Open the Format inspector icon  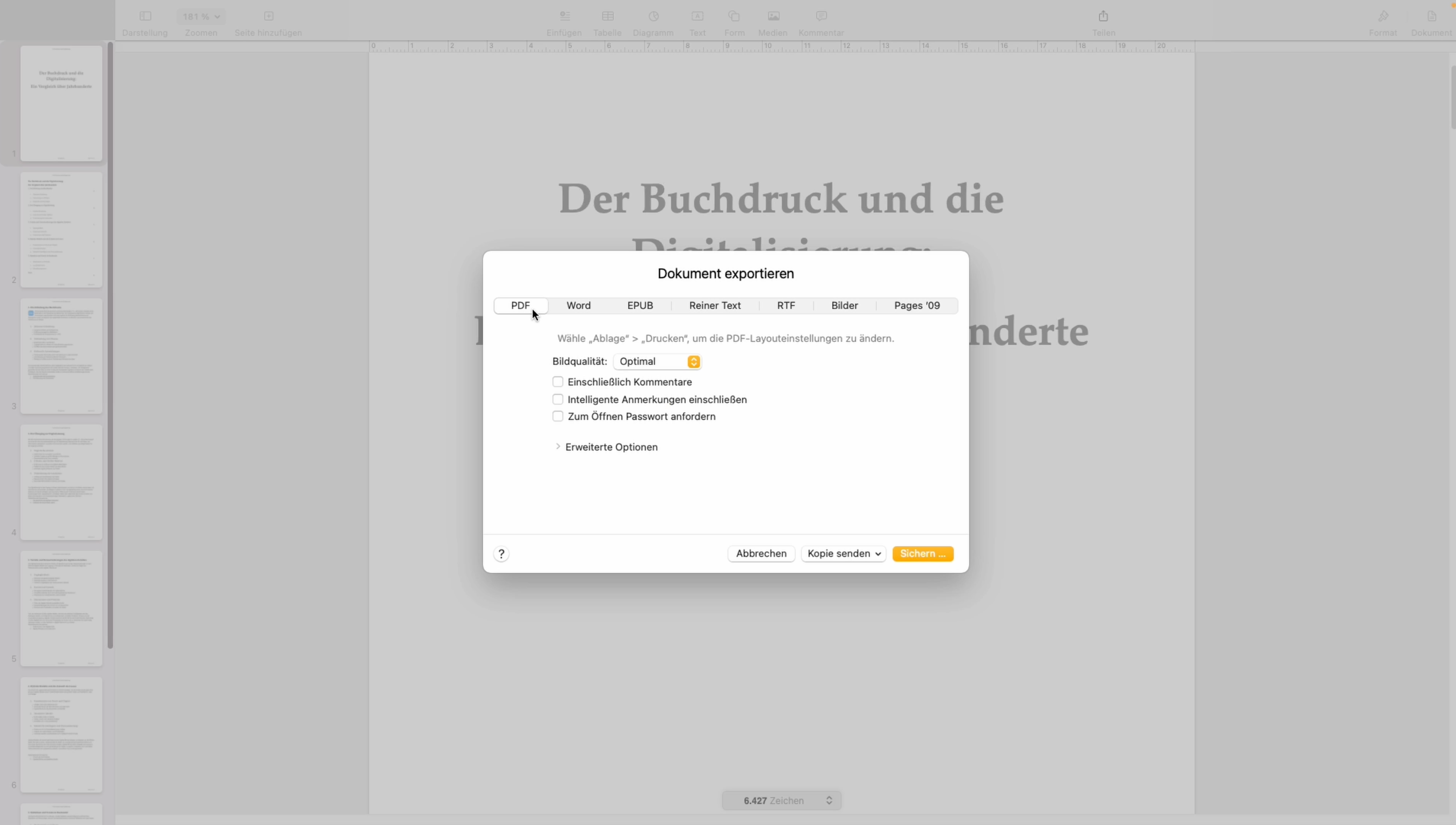click(x=1384, y=16)
